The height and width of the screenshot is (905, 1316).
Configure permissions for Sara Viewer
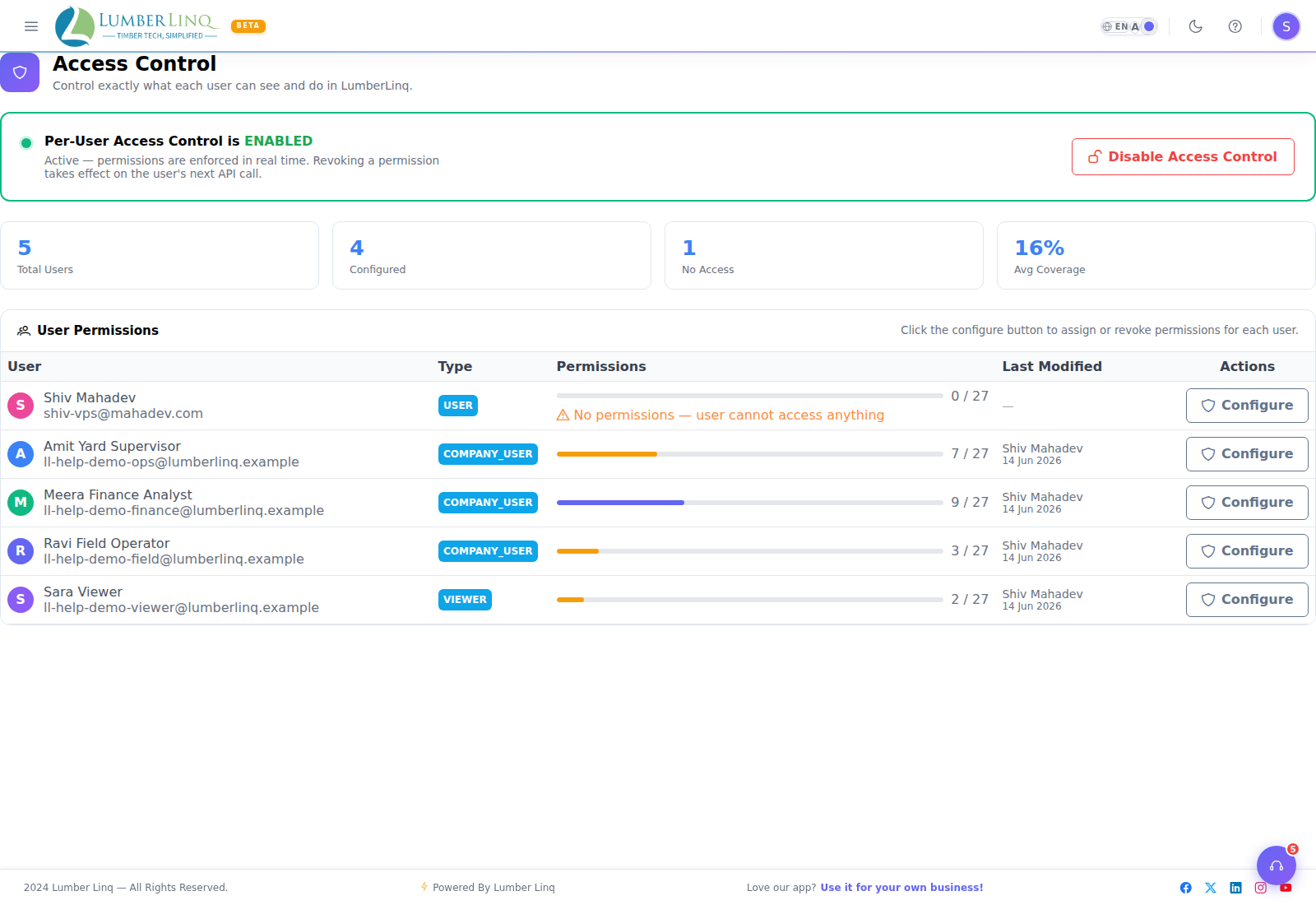(x=1247, y=600)
